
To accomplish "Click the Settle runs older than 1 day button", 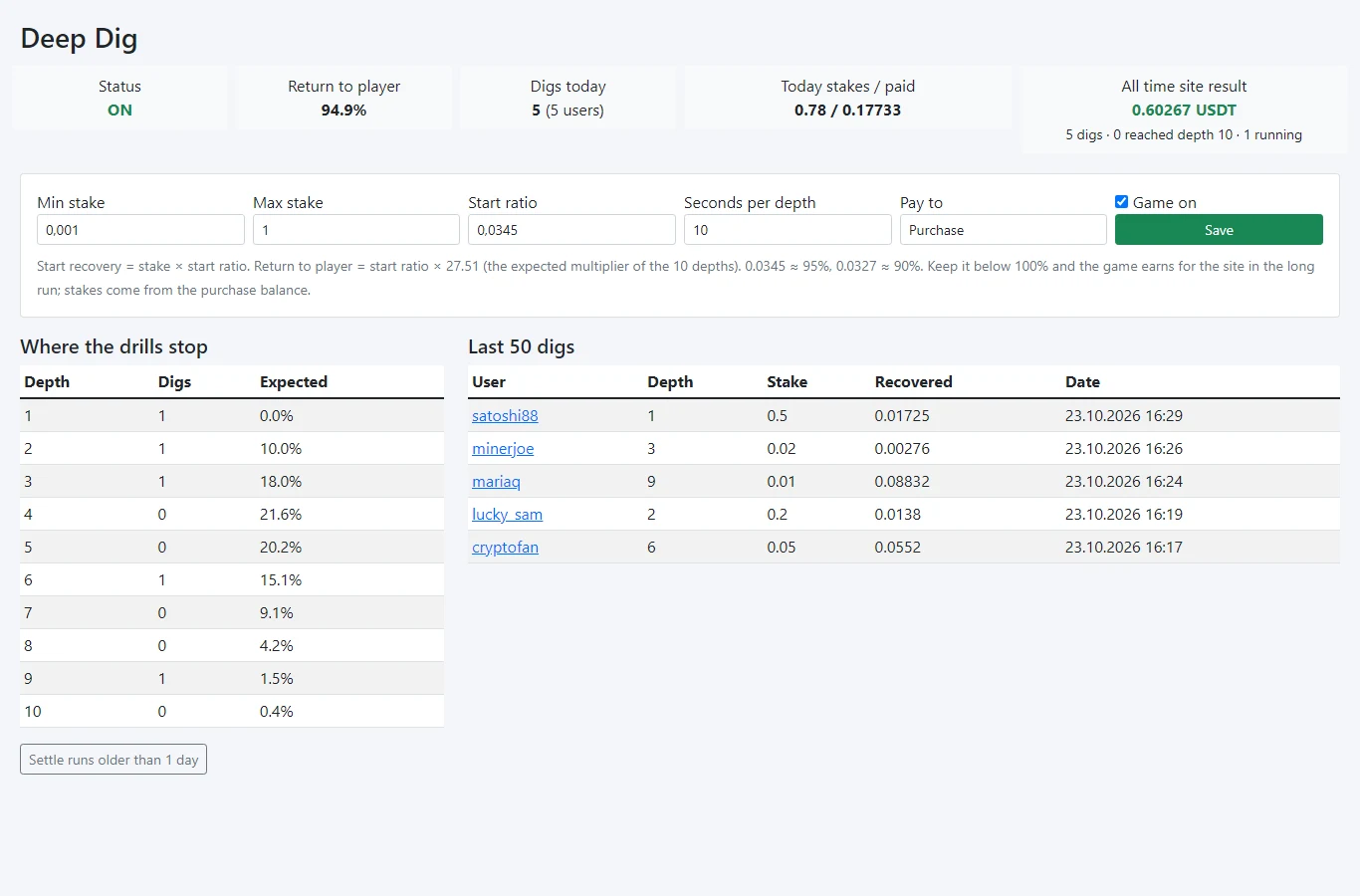I will tap(113, 760).
